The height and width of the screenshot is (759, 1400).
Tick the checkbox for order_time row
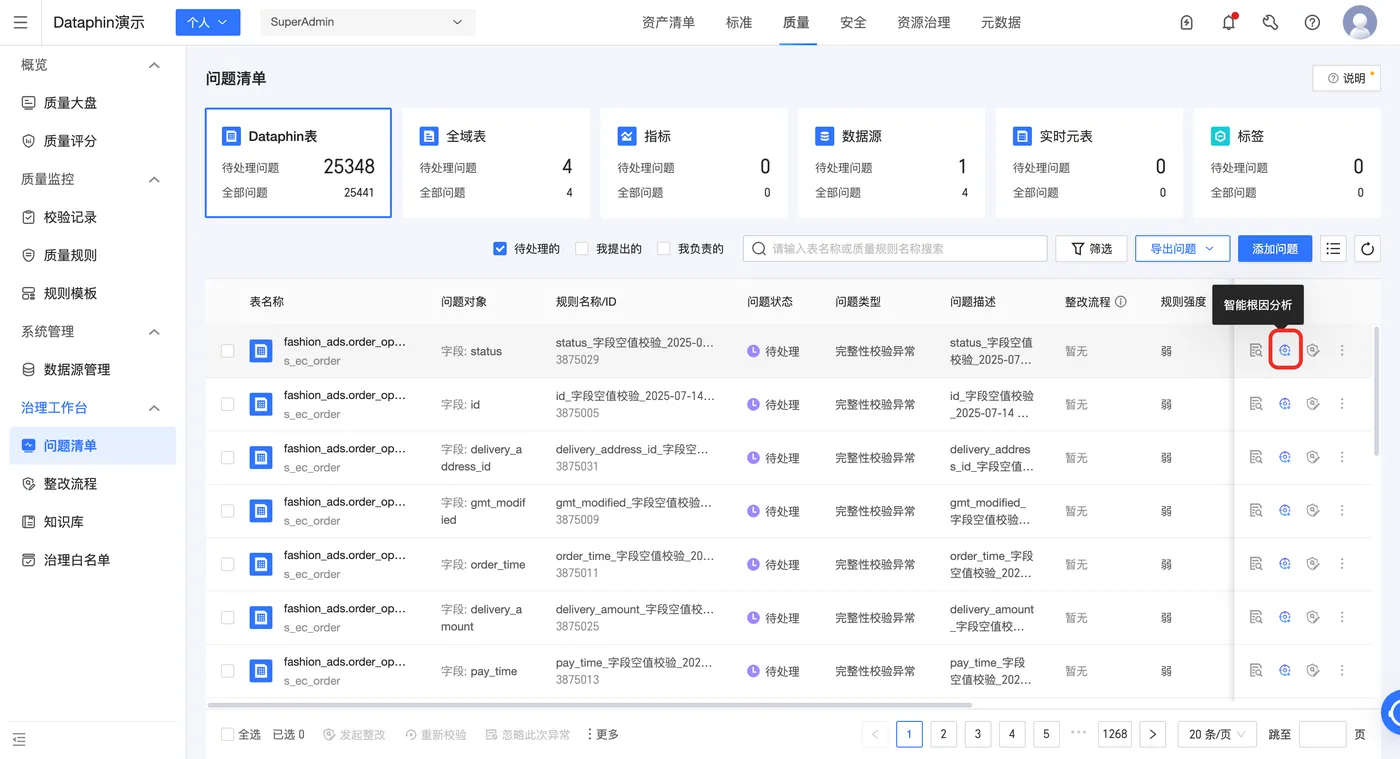coord(227,564)
